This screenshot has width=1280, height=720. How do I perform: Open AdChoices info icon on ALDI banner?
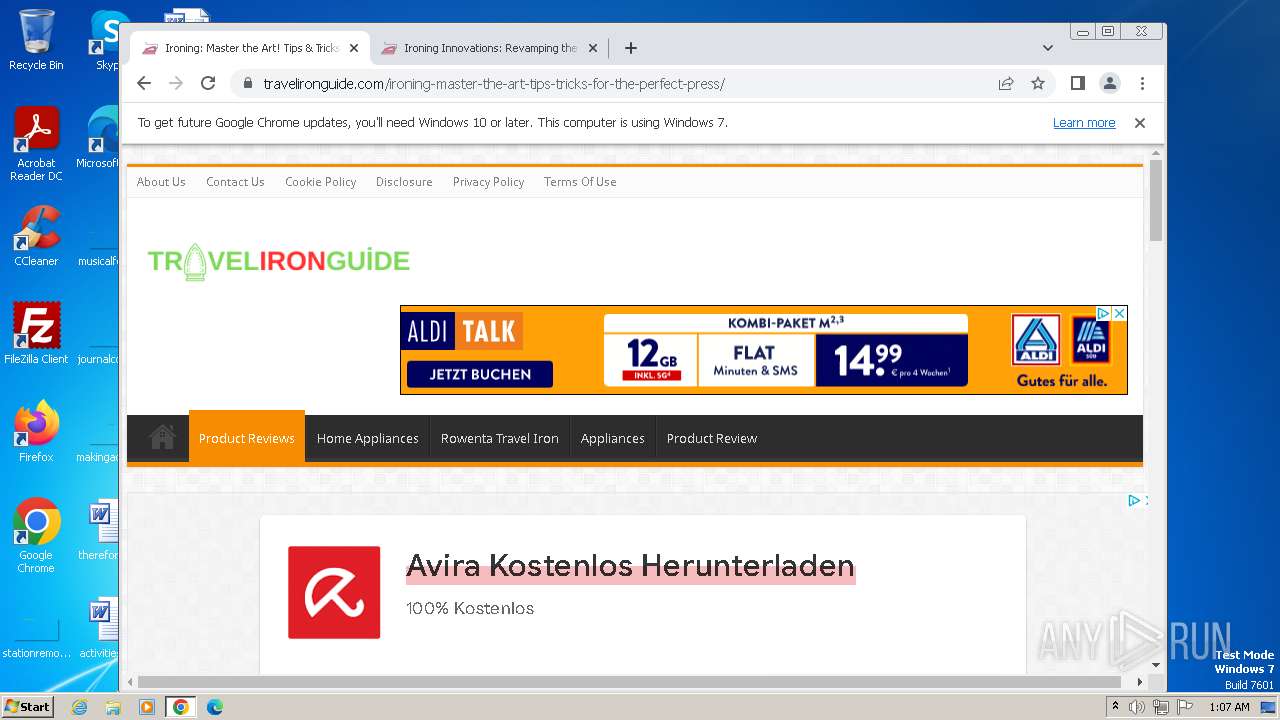point(1104,313)
